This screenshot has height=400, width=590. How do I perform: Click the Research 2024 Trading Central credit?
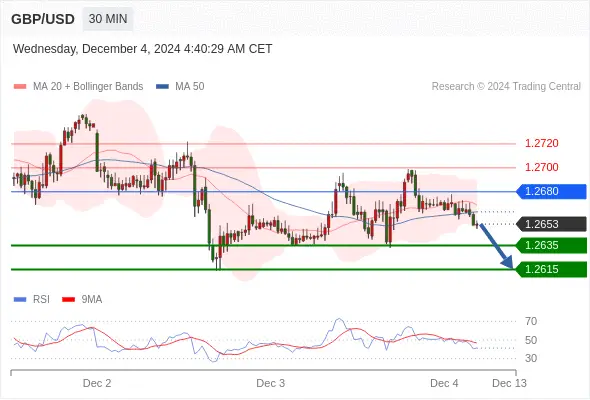click(x=506, y=87)
